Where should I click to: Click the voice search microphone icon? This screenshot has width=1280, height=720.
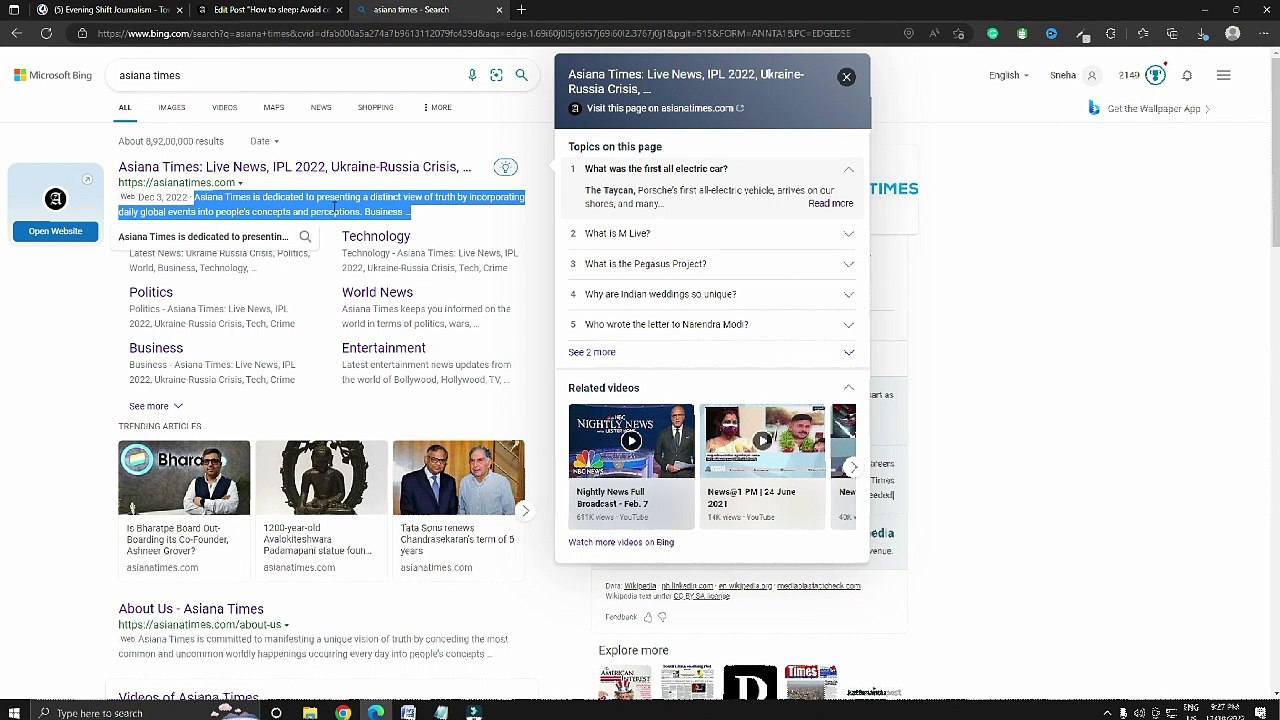pos(472,75)
